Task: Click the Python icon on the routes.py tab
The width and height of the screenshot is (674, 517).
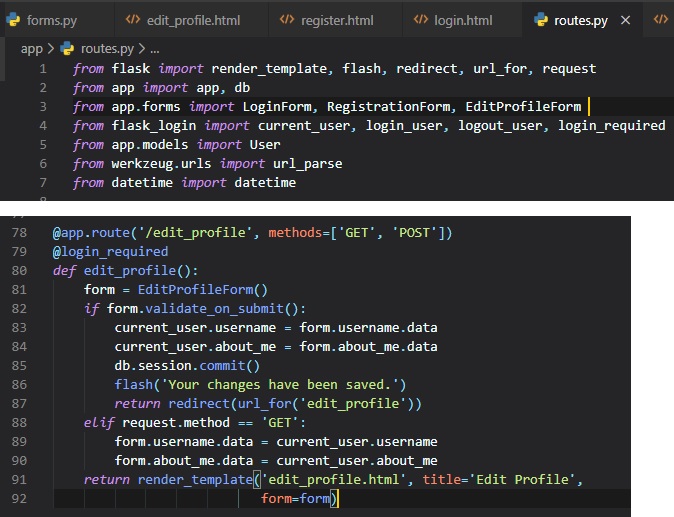Action: 541,20
